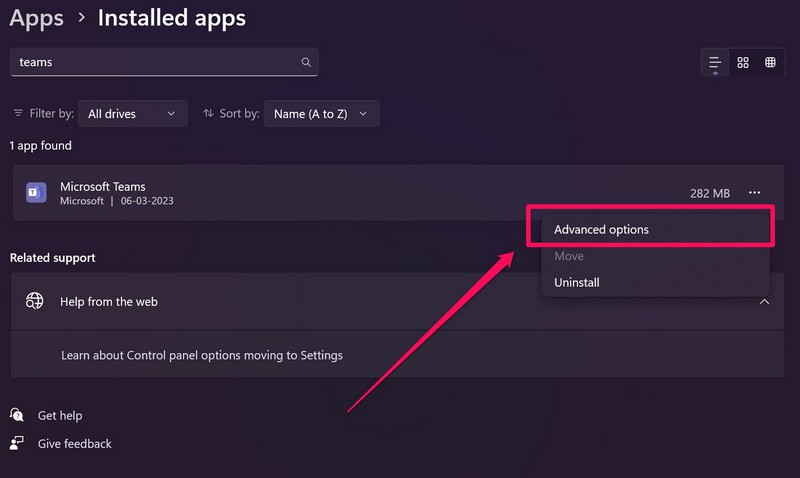
Task: Open Control panel options moving to Settings link
Action: pyautogui.click(x=202, y=355)
